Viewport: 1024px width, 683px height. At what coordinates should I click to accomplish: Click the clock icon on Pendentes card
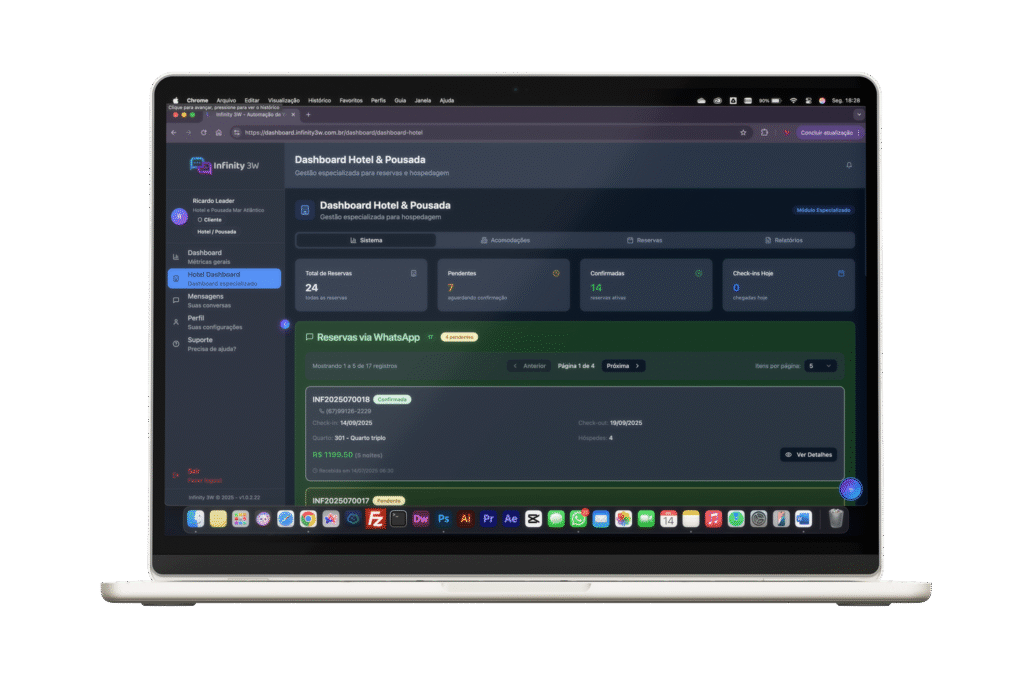pyautogui.click(x=556, y=273)
